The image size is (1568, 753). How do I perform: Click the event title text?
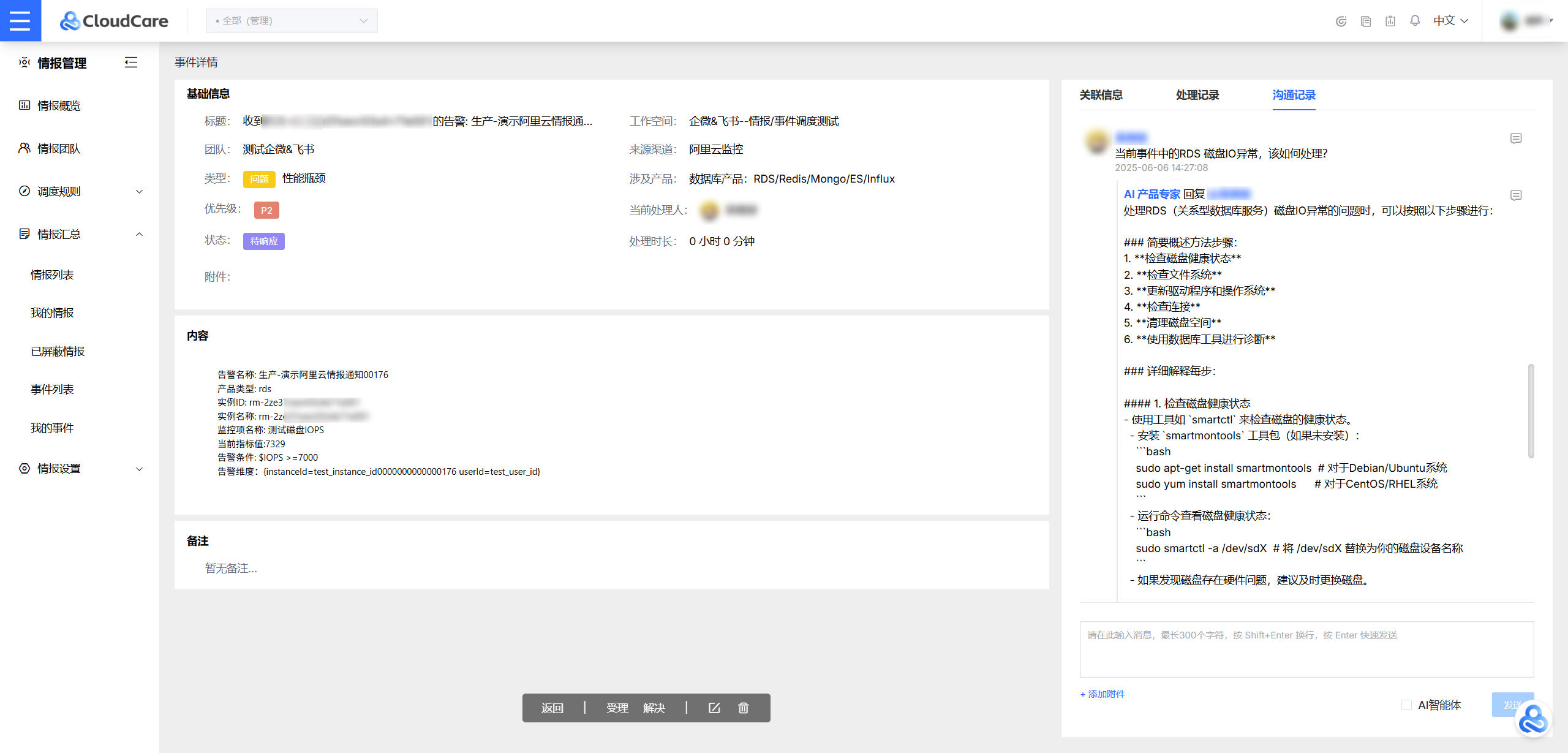point(417,121)
